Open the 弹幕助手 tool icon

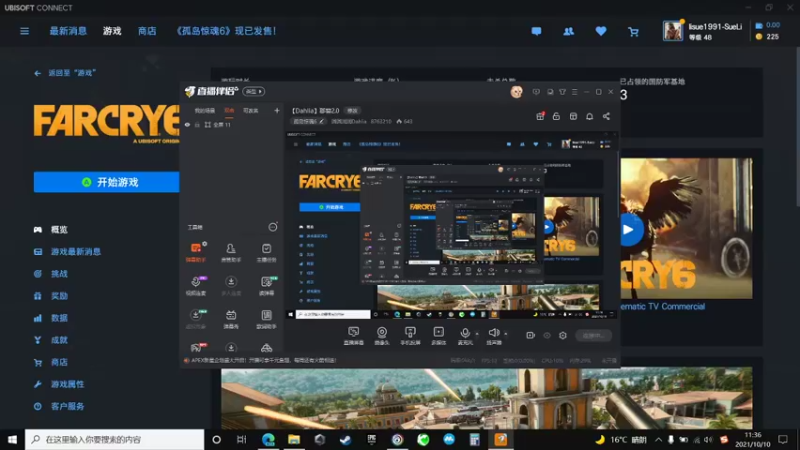pos(196,253)
